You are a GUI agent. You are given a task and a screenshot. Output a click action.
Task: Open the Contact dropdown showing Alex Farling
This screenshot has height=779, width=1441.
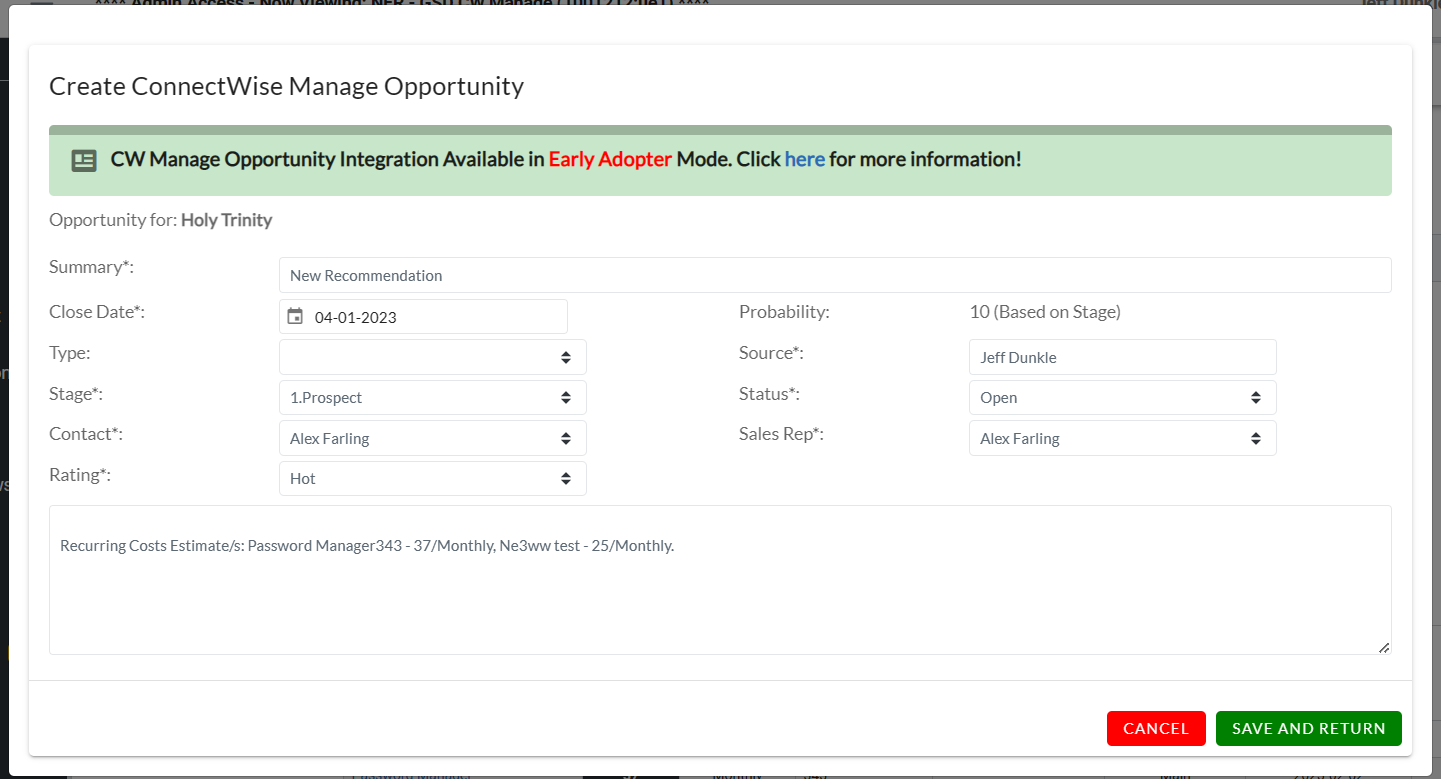(x=432, y=438)
